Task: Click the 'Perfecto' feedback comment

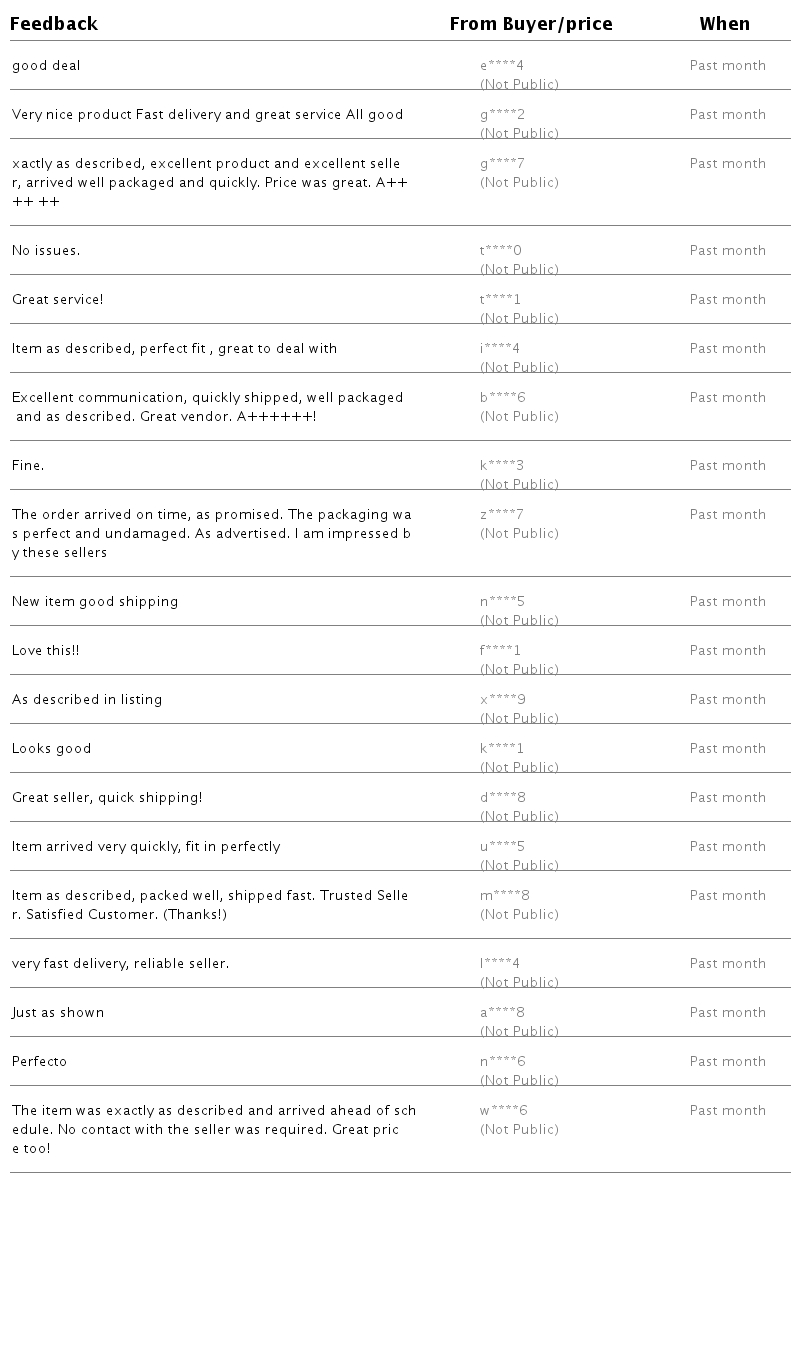Action: coord(40,1062)
